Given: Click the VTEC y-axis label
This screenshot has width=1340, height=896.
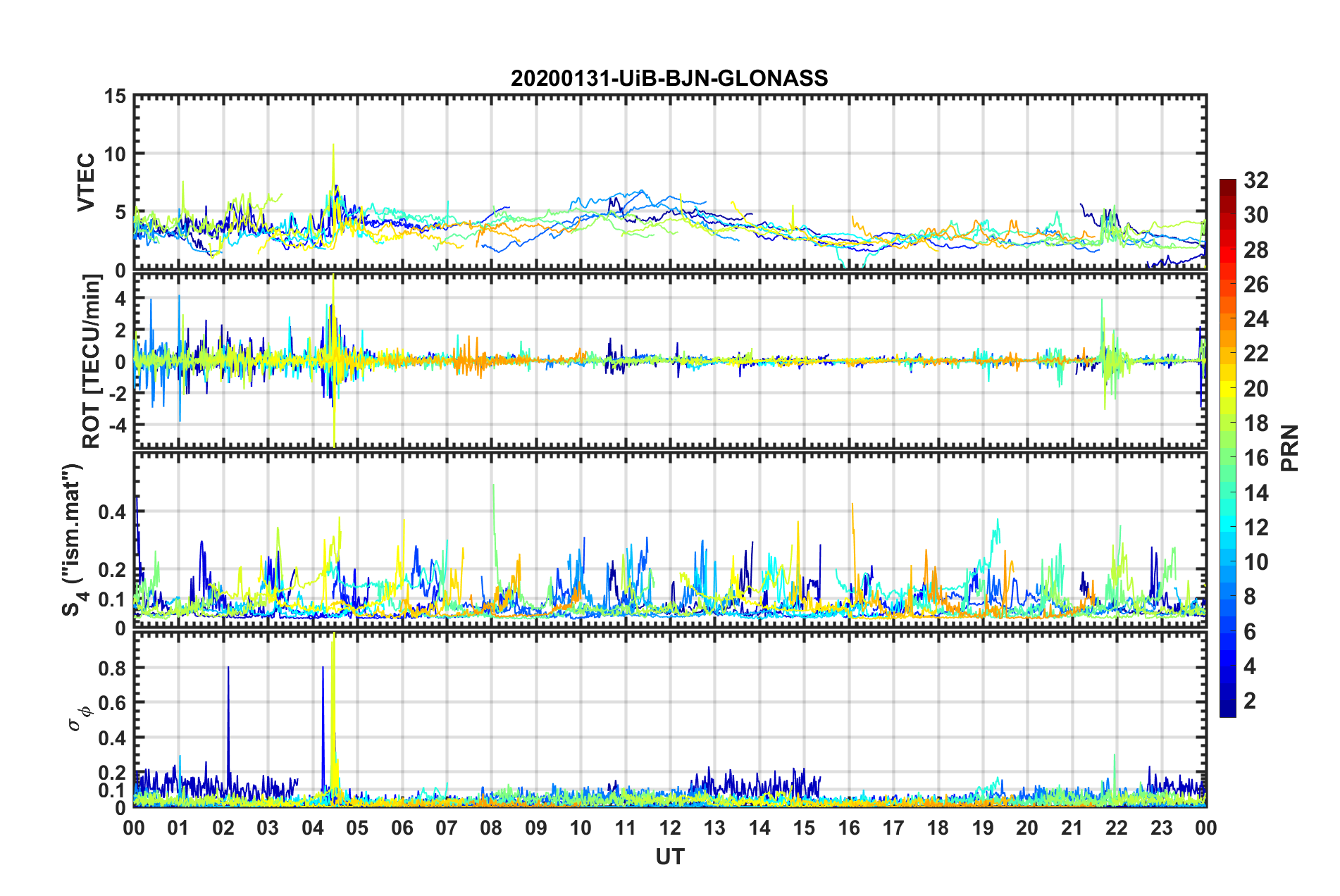Looking at the screenshot, I should [86, 182].
